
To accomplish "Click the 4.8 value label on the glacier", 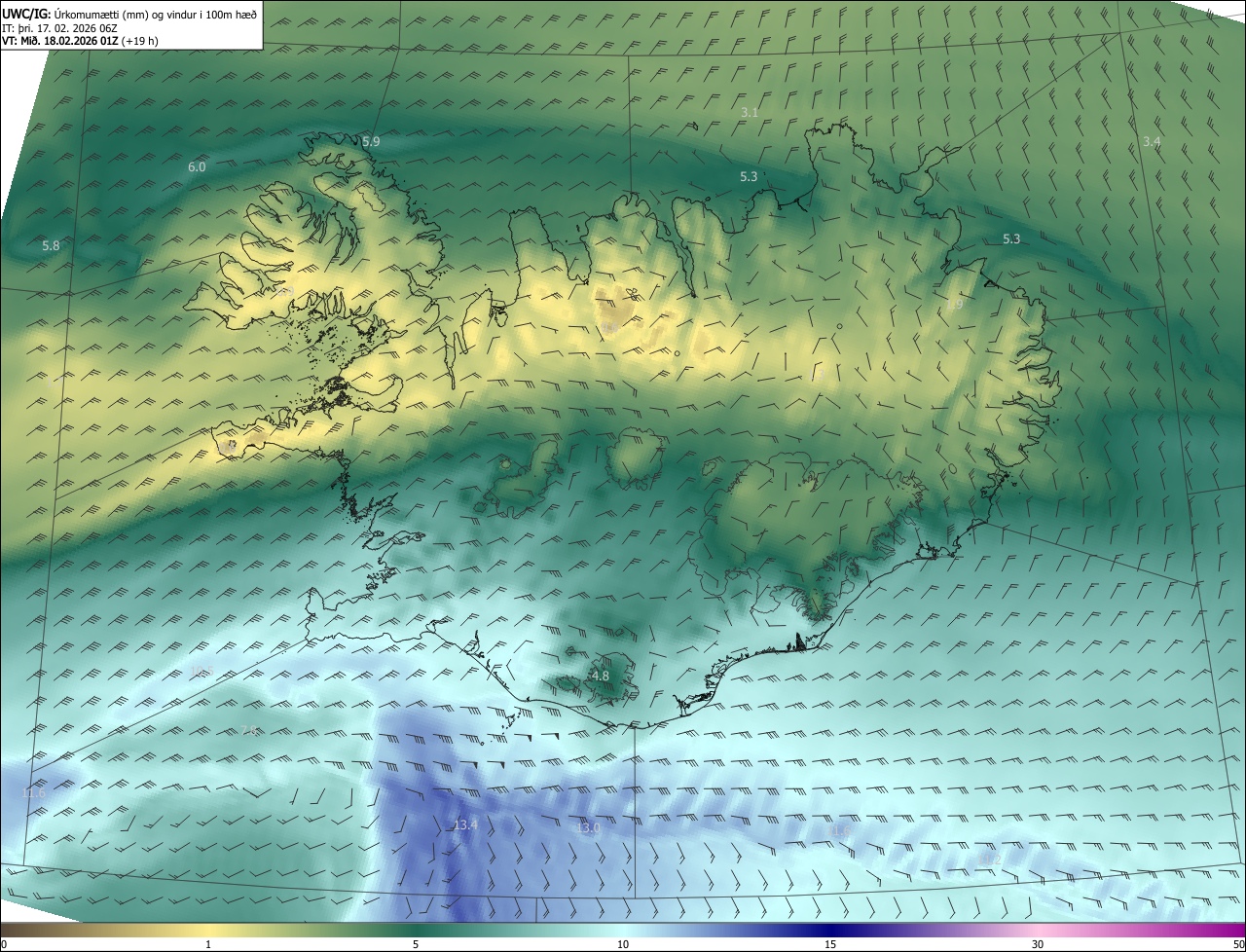I will point(601,677).
